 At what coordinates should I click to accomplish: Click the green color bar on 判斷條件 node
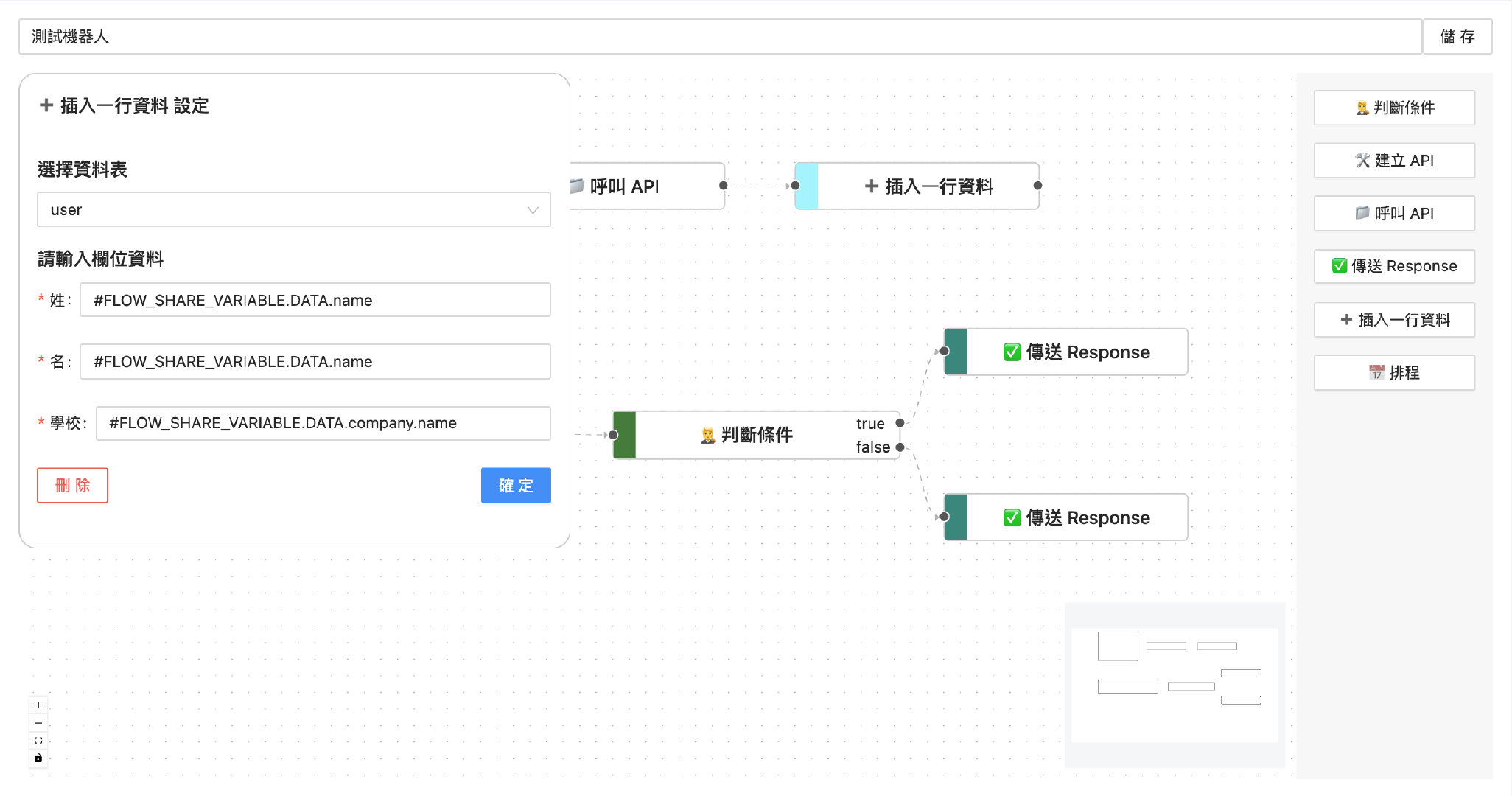625,435
